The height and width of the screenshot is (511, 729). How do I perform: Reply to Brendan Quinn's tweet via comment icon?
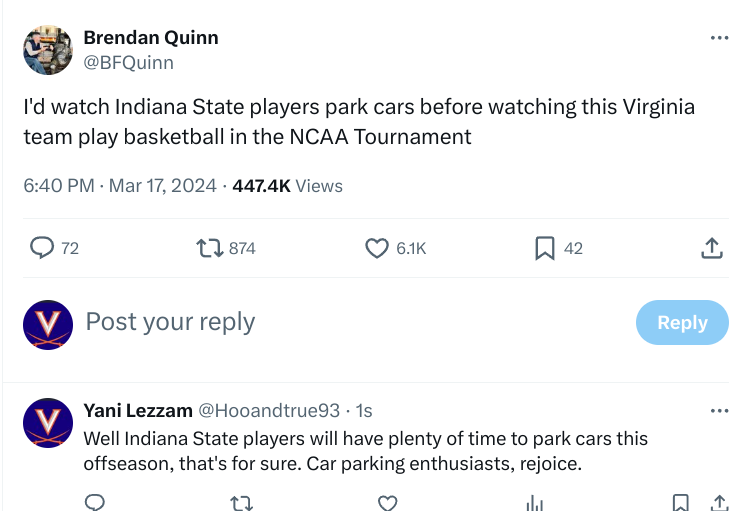tap(42, 247)
